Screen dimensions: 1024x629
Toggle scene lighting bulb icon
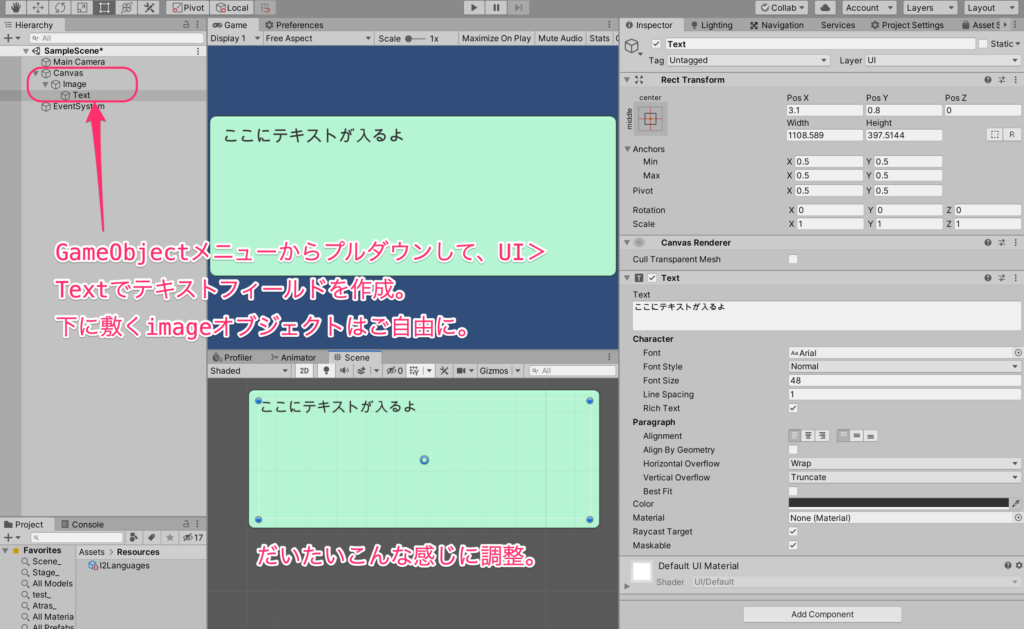tap(325, 371)
